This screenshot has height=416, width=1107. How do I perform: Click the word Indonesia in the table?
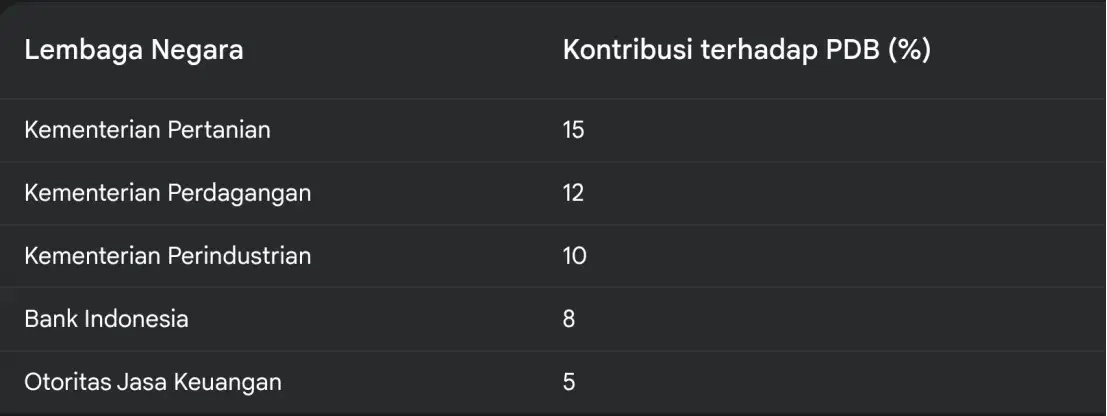(137, 319)
